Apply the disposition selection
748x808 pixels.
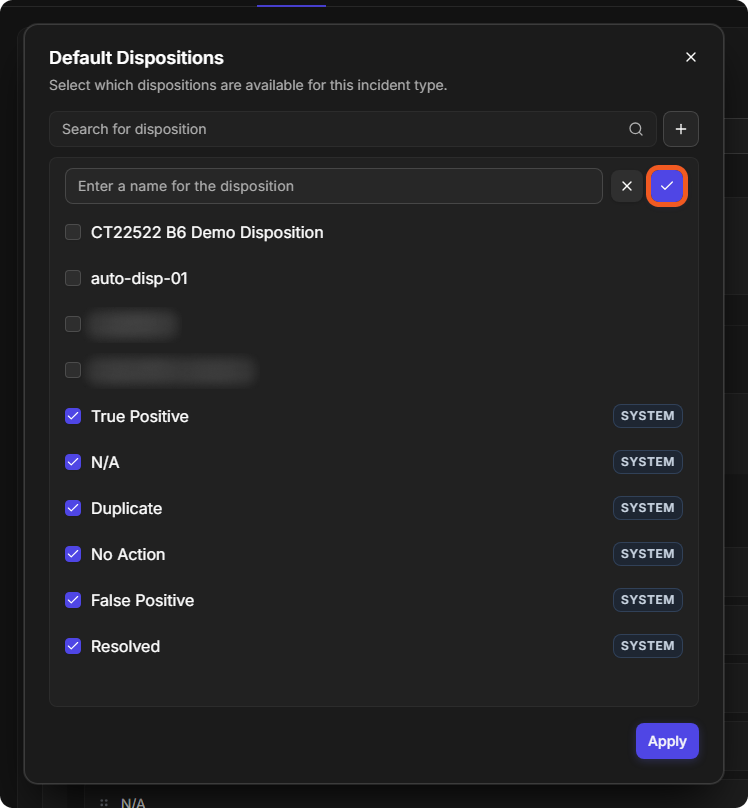tap(667, 741)
